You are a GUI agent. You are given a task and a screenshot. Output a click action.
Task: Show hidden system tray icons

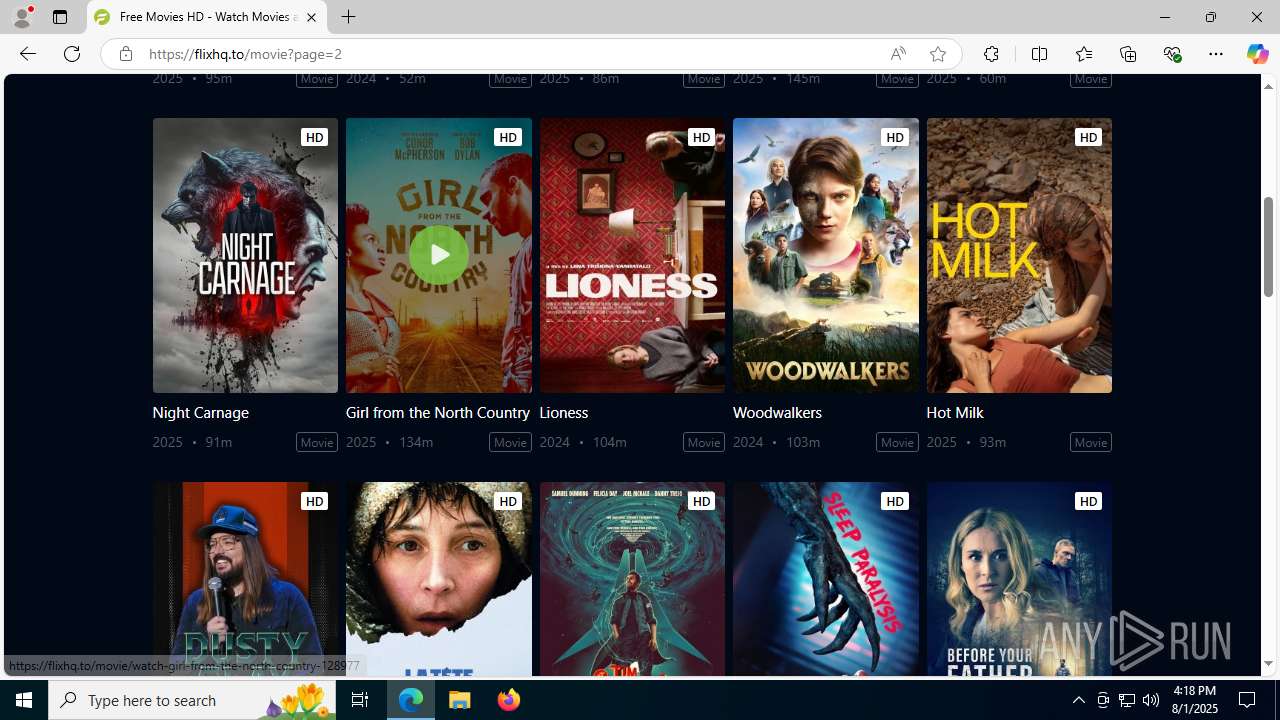(x=1078, y=700)
